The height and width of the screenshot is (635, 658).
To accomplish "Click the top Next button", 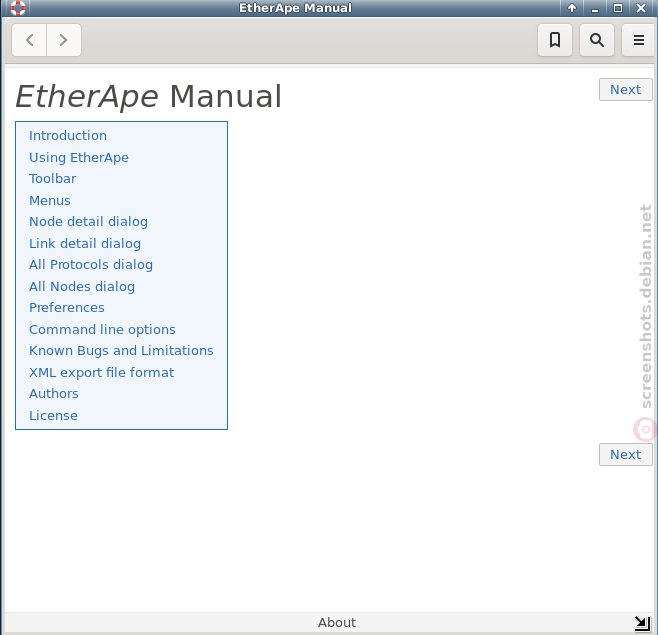I will (625, 89).
